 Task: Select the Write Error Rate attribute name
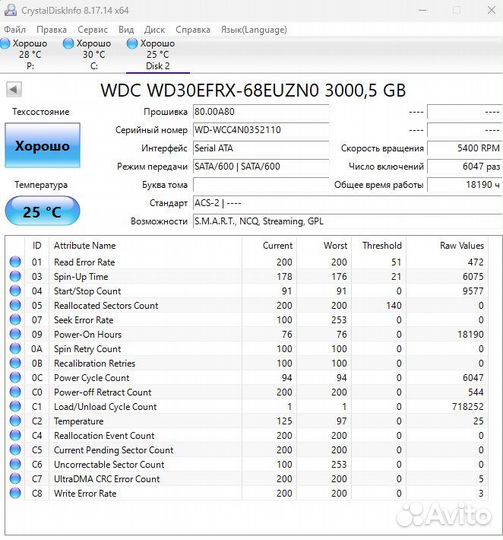pyautogui.click(x=85, y=494)
